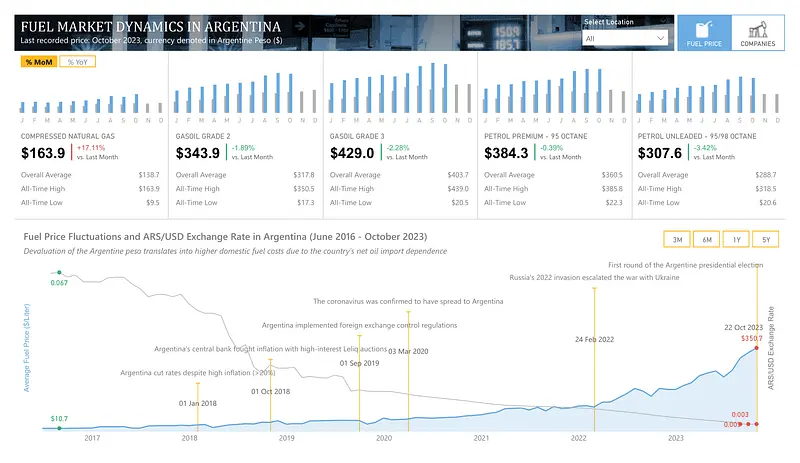Click the oil pump jack icon
Screen dimensions: 800x463
758,29
